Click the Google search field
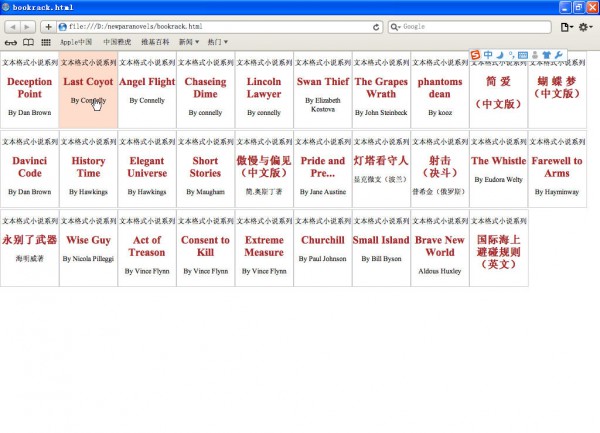 470,27
